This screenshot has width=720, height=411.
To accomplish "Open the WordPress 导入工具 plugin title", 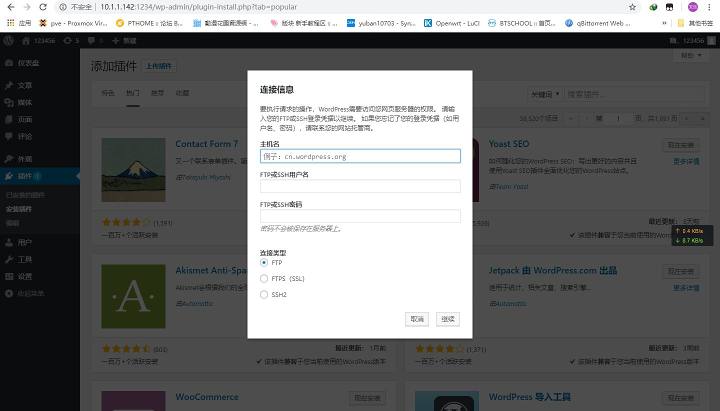I will pos(529,397).
